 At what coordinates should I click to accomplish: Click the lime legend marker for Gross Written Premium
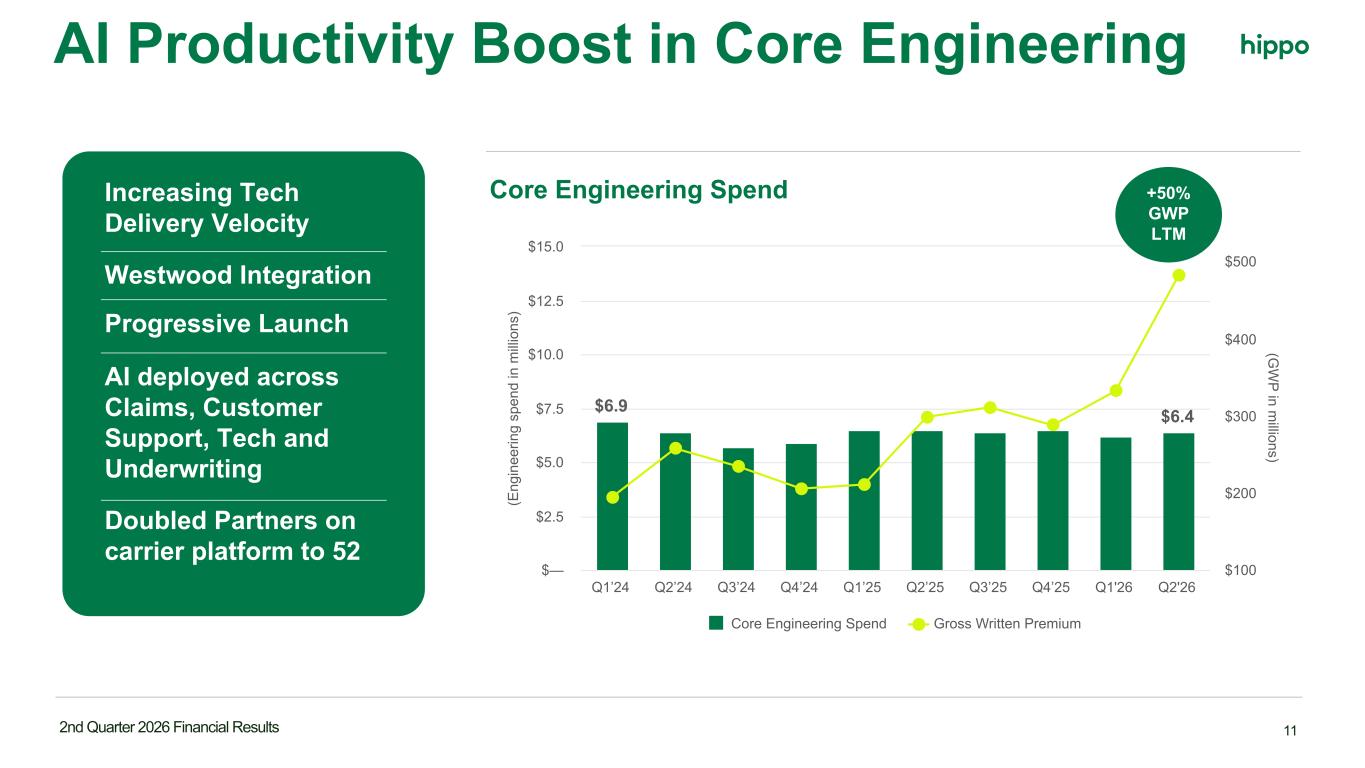coord(919,624)
